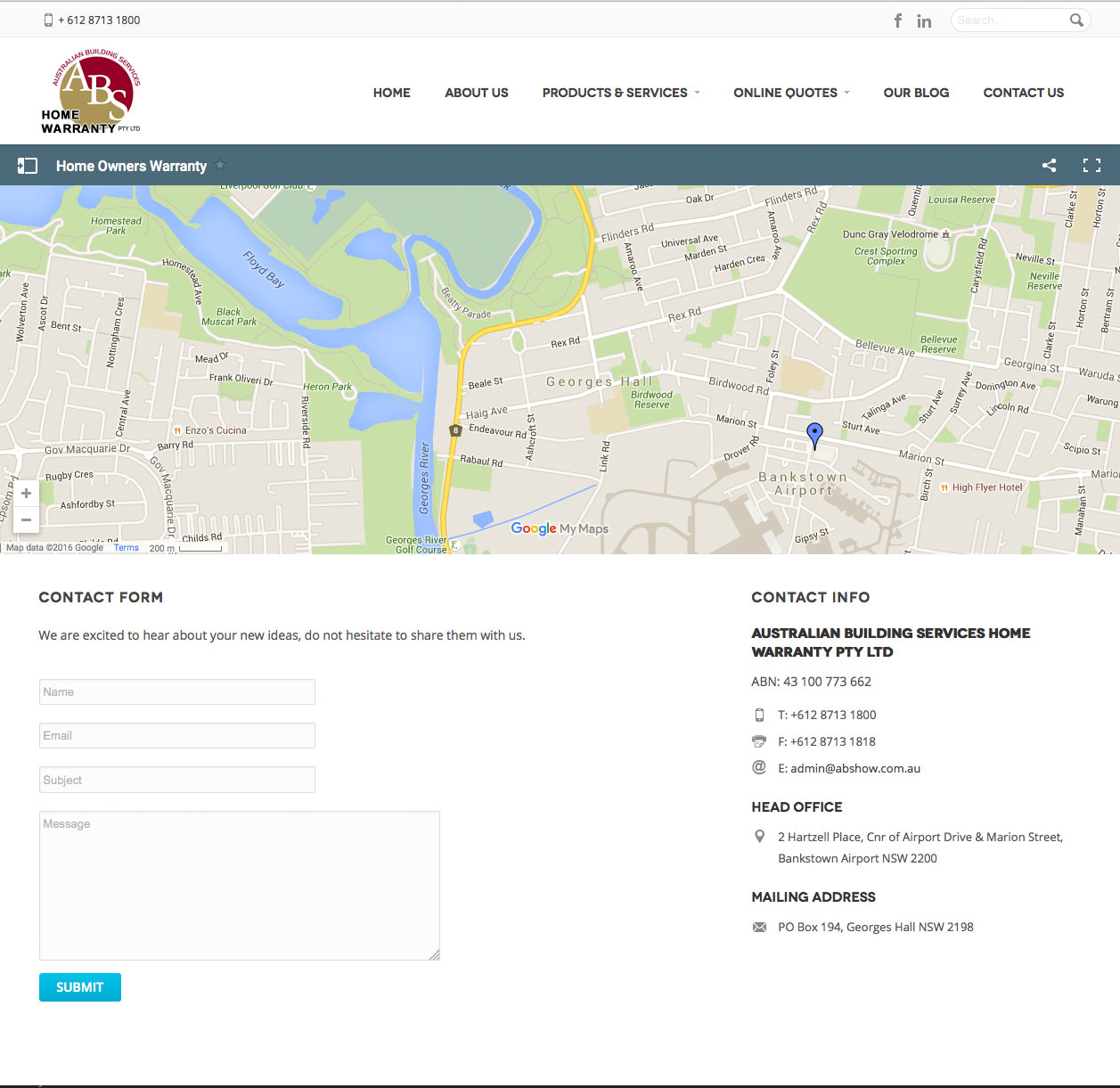Click the search magnifier icon
The image size is (1120, 1088).
1076,20
